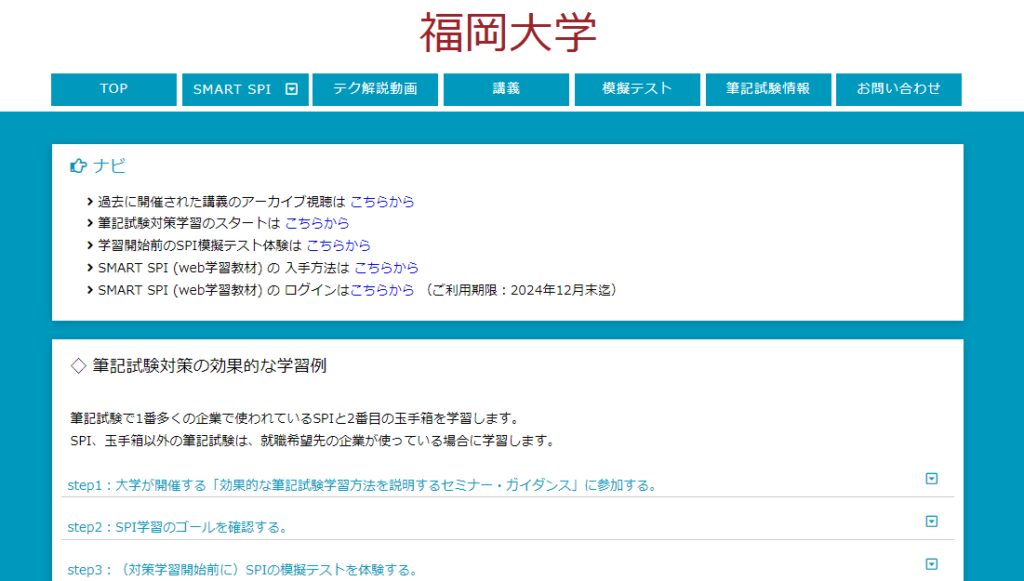Follow こちらから link for 筆記試験対策学習のスタート
The width and height of the screenshot is (1024, 581).
317,223
